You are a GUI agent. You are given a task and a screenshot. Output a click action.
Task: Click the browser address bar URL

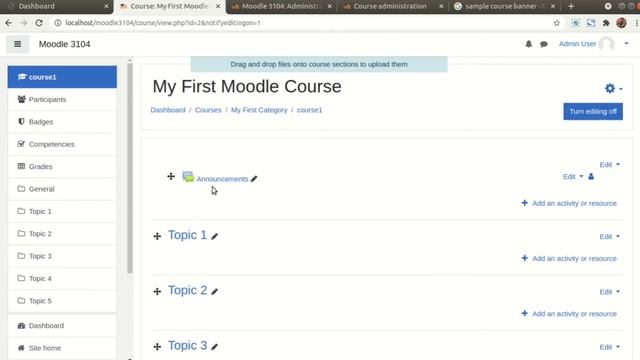(x=163, y=23)
